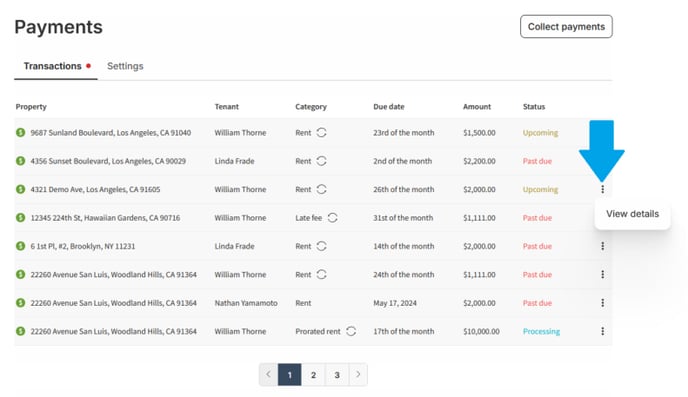Click the Upcoming status in the 4321 Demo Ave row

(x=540, y=190)
